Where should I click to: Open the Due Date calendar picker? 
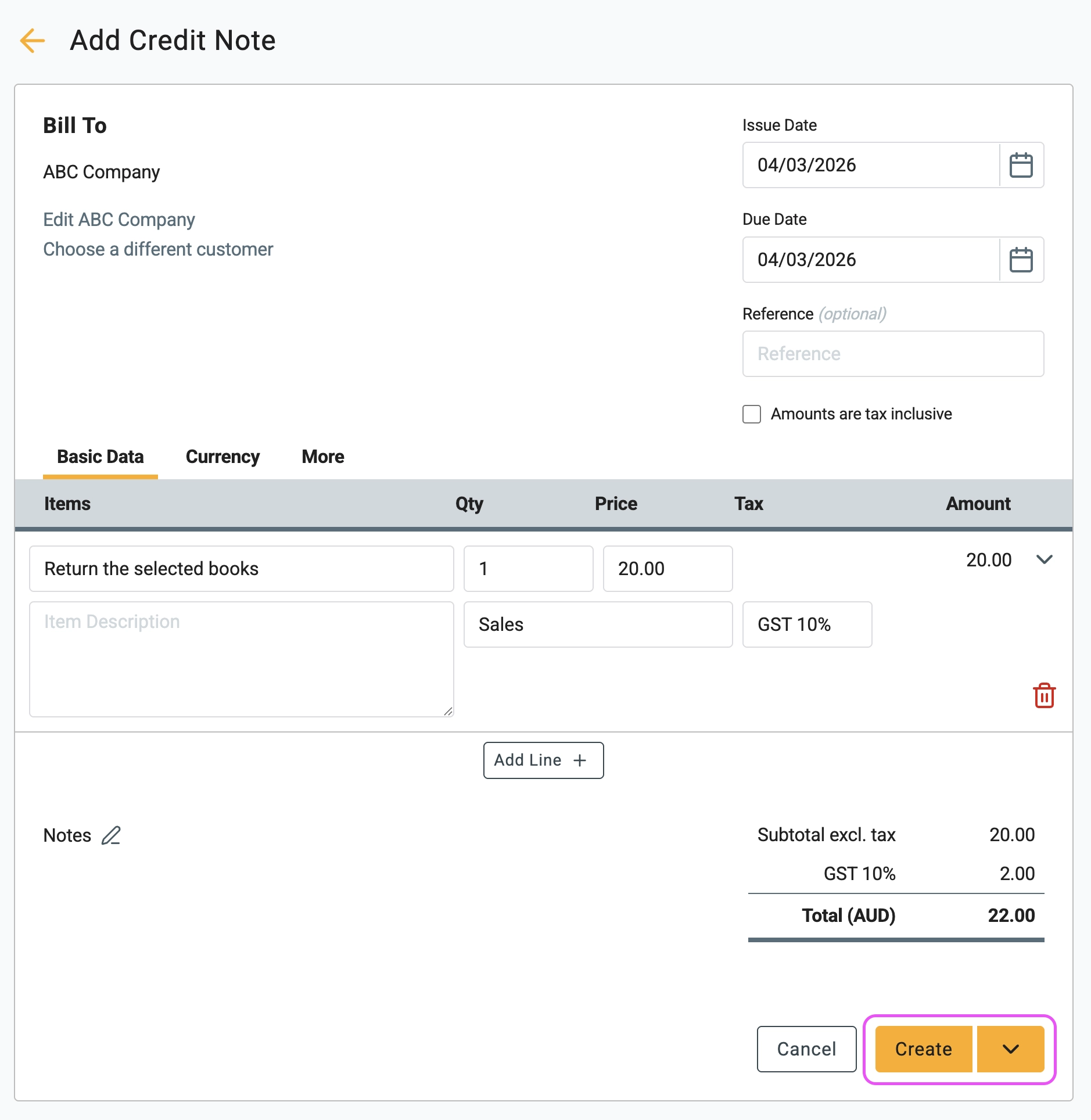[1021, 260]
